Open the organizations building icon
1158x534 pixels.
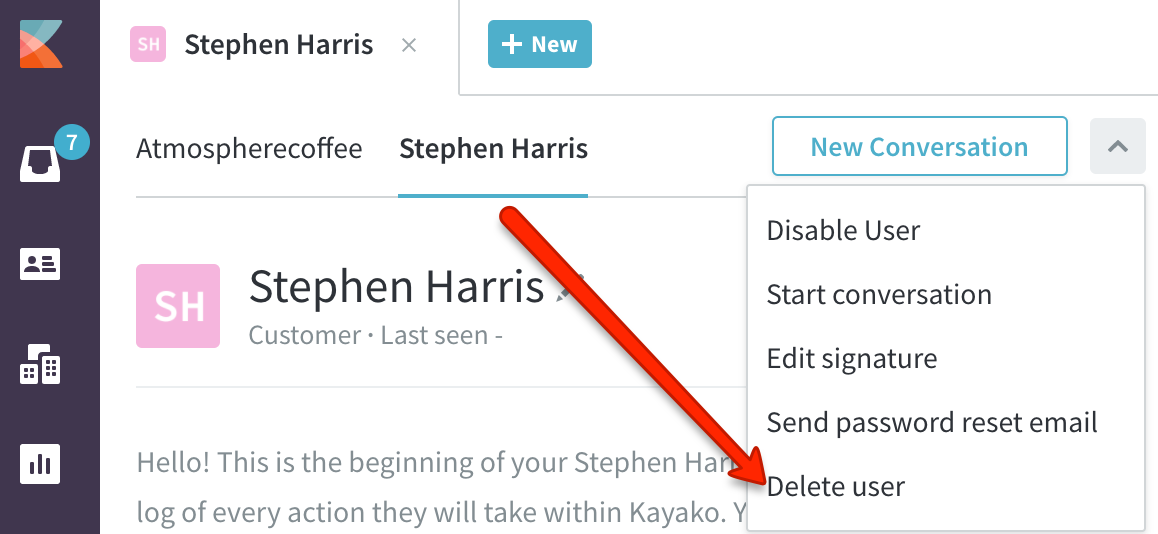tap(40, 364)
